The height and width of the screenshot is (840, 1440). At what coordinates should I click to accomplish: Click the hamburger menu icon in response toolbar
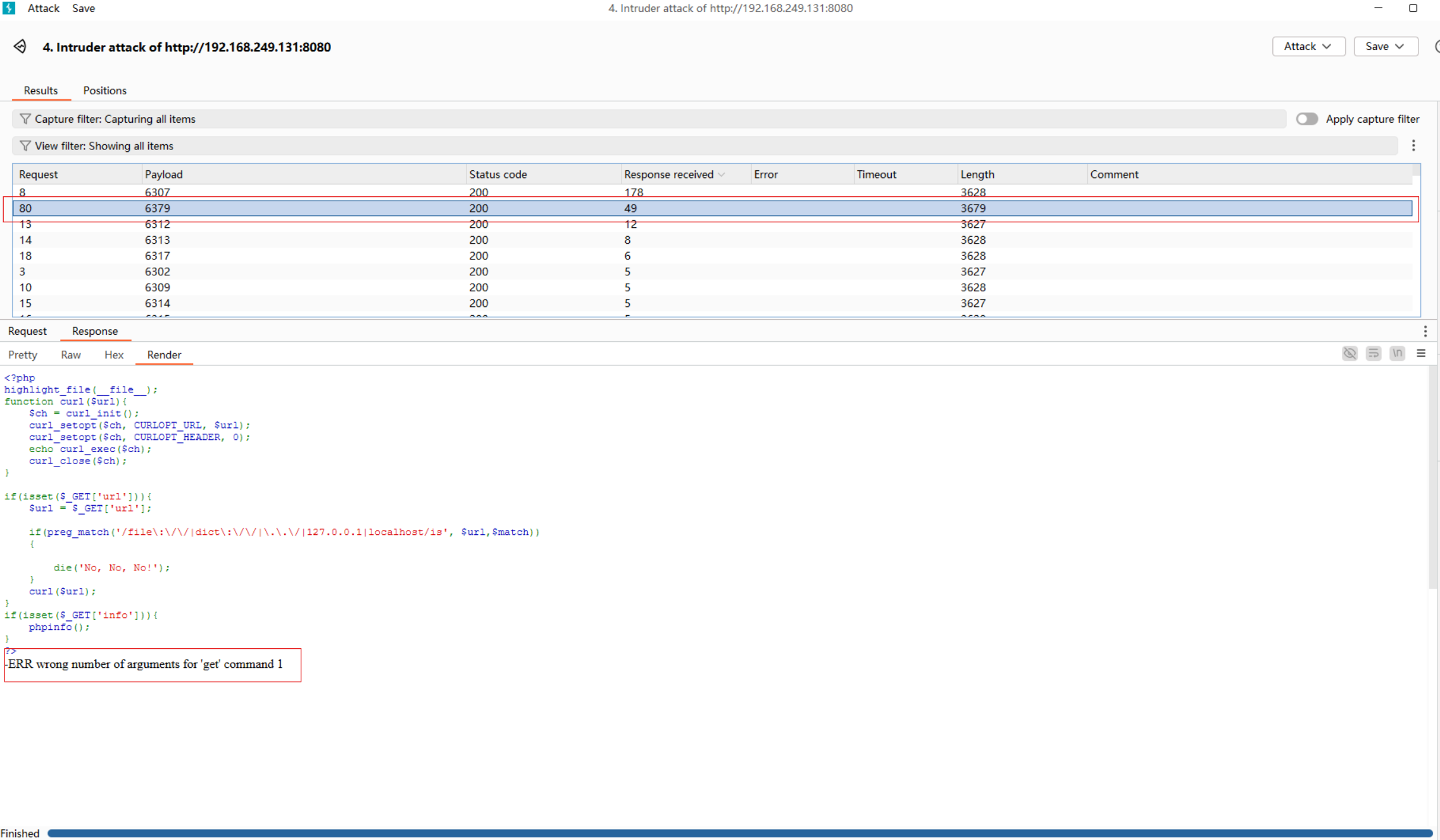[1421, 354]
